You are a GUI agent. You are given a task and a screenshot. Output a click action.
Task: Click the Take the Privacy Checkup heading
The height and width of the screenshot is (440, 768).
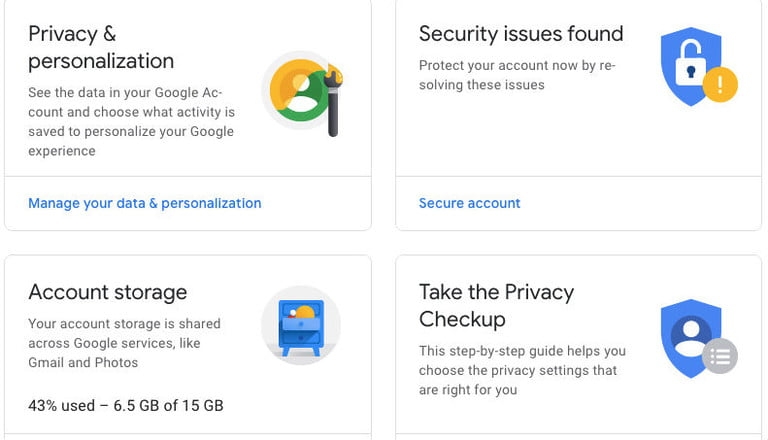(x=496, y=305)
